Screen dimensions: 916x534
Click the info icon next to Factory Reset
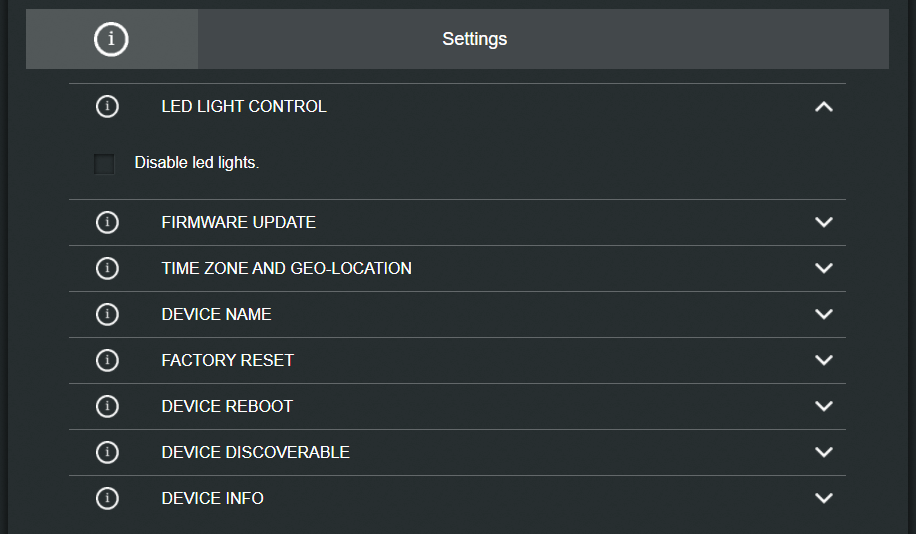[x=107, y=360]
